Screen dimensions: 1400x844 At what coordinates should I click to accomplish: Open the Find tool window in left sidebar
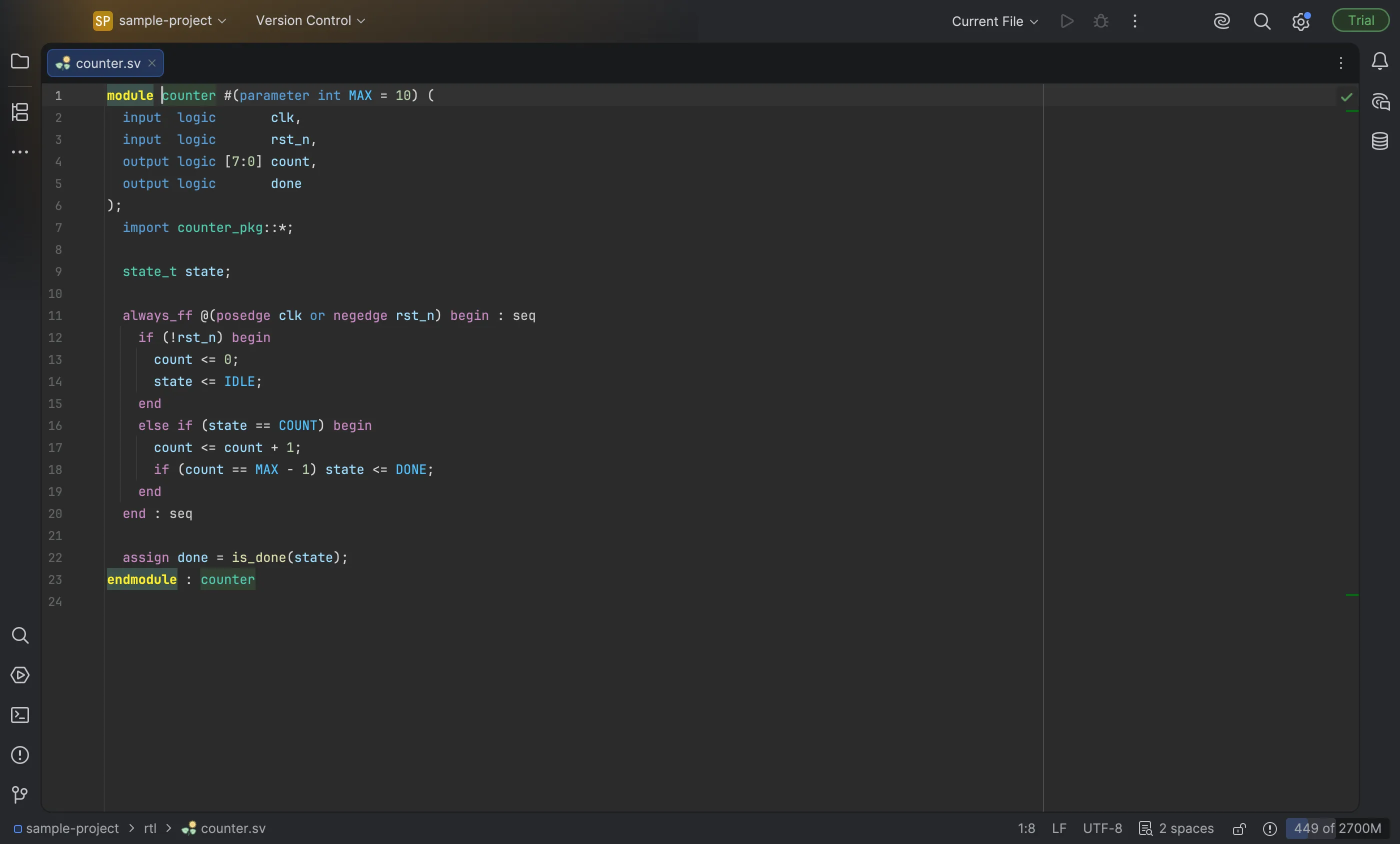point(20,635)
